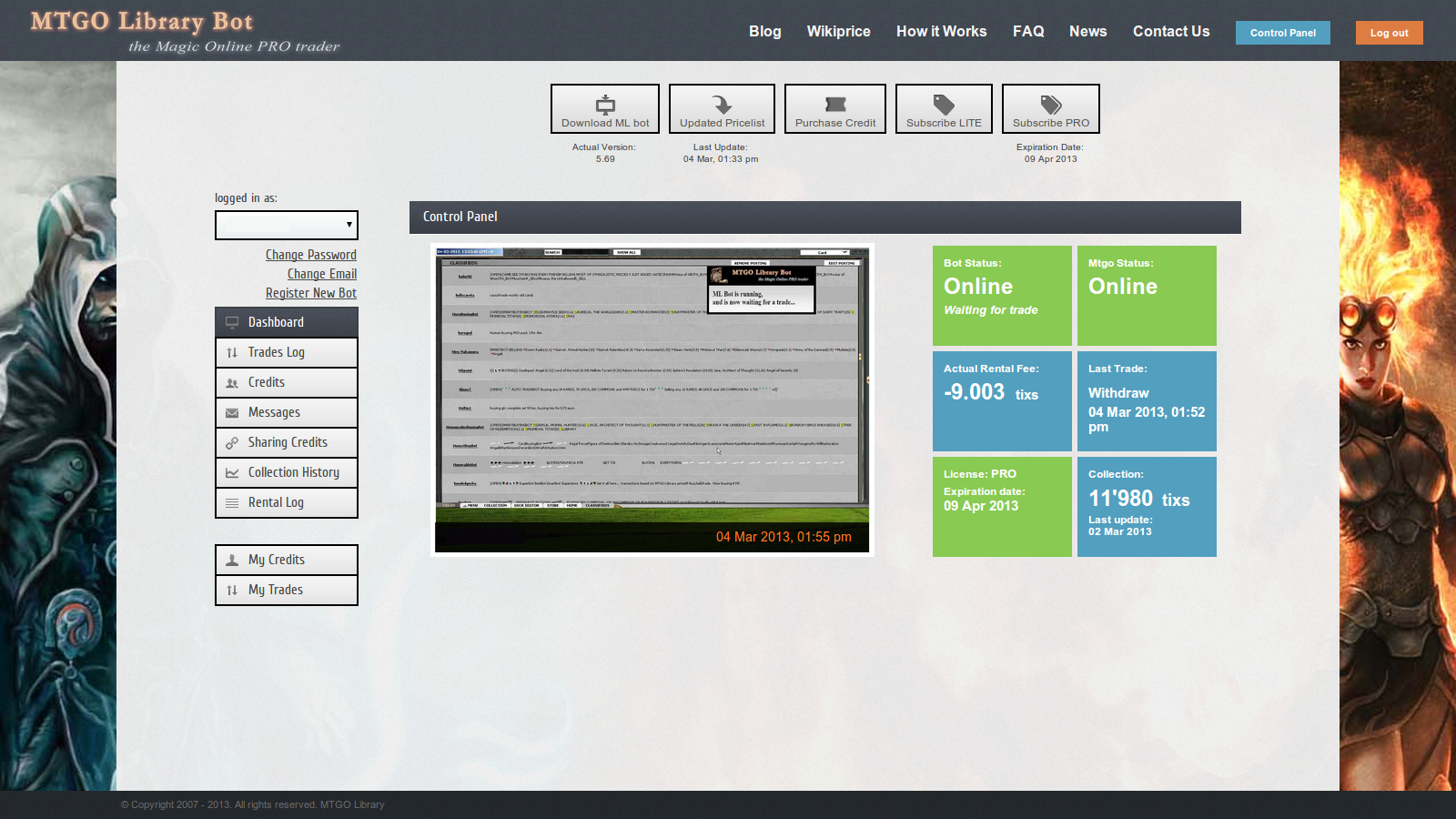Click the Dashboard monitor icon
The height and width of the screenshot is (819, 1456).
coord(232,322)
